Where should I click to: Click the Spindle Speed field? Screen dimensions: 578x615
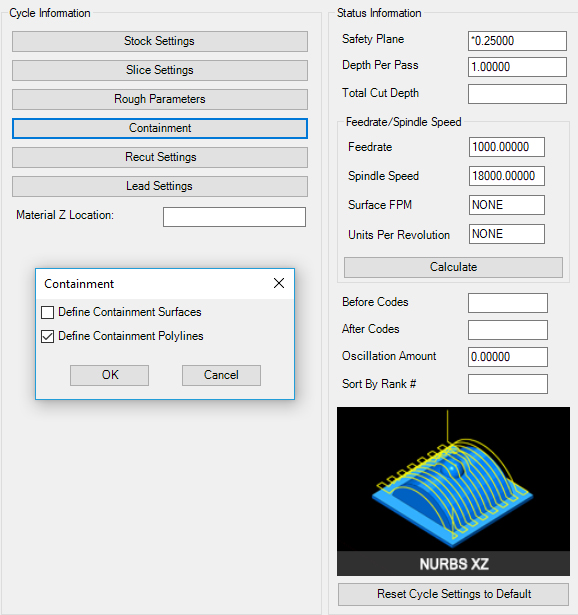[x=507, y=176]
